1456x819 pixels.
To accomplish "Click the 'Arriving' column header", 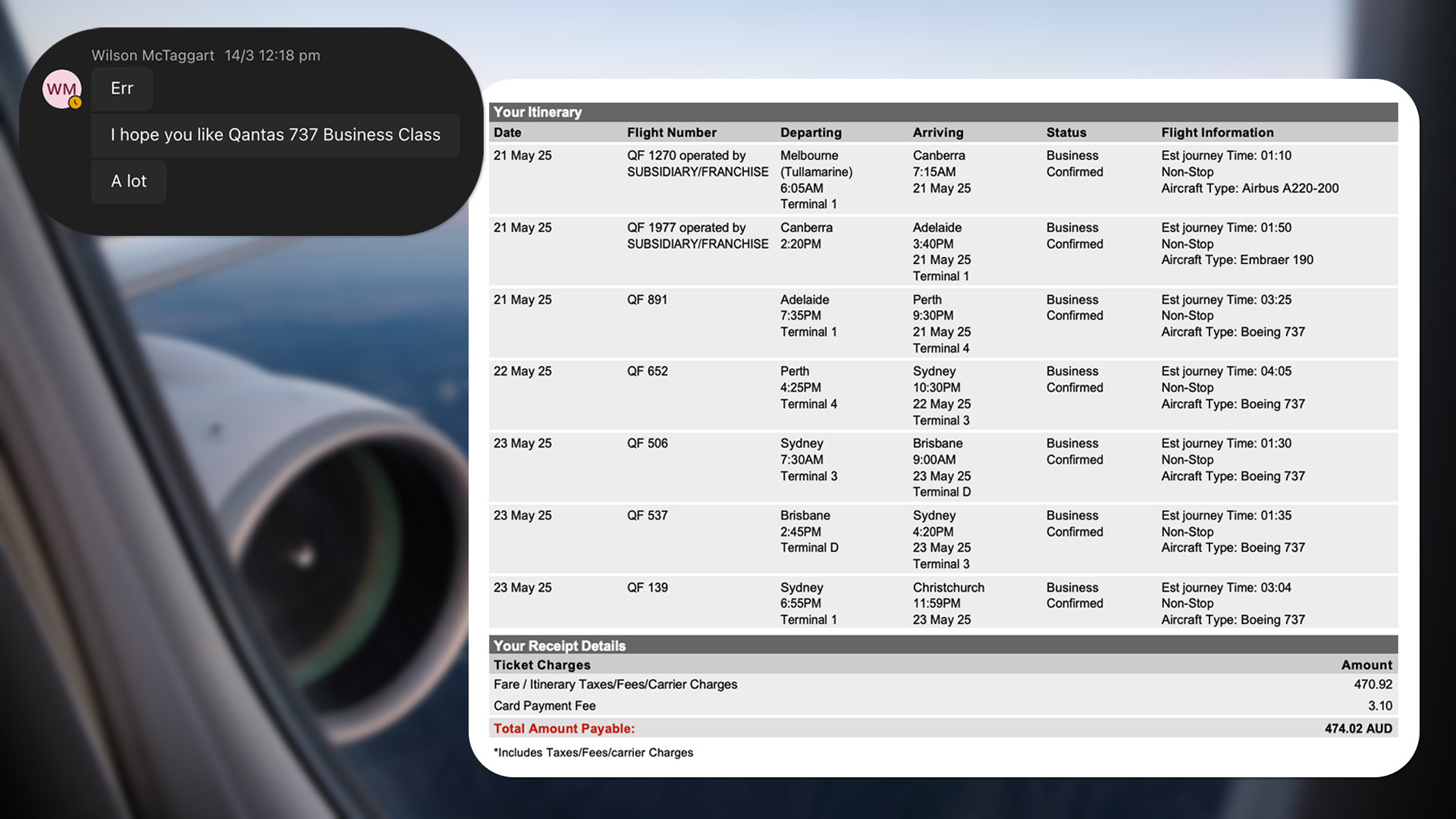I will tap(938, 133).
